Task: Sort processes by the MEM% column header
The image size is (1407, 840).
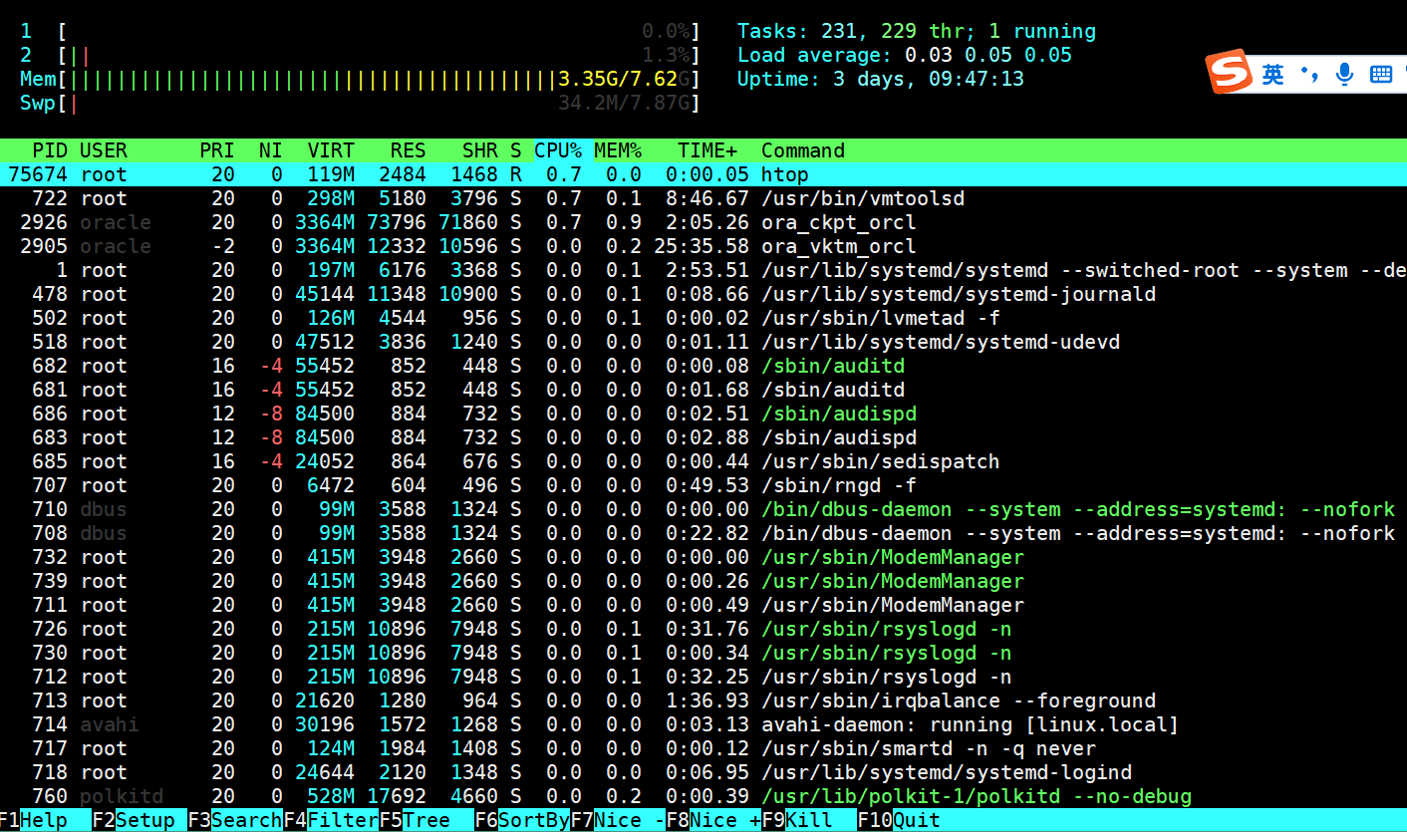Action: (x=617, y=150)
